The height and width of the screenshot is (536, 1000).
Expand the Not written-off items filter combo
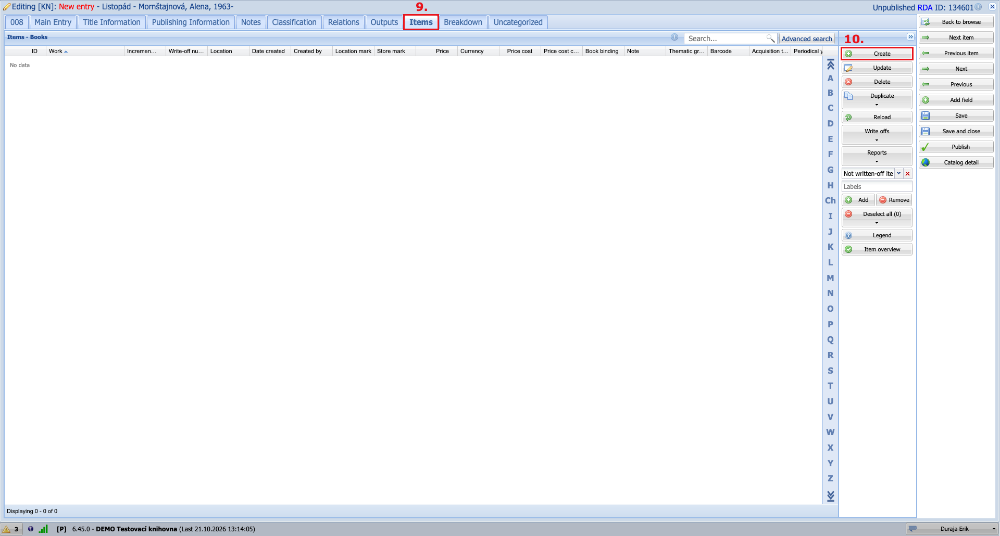[899, 174]
